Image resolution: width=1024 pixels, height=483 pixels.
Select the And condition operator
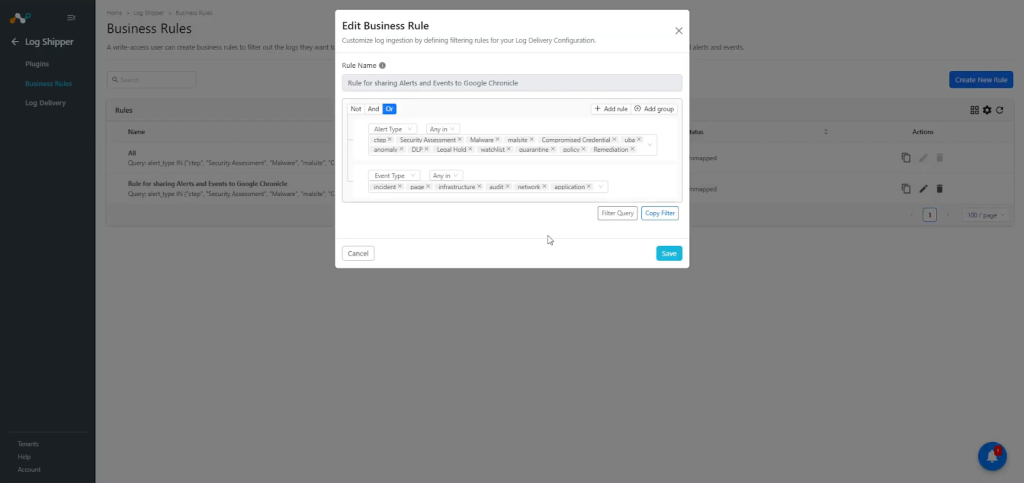click(374, 109)
